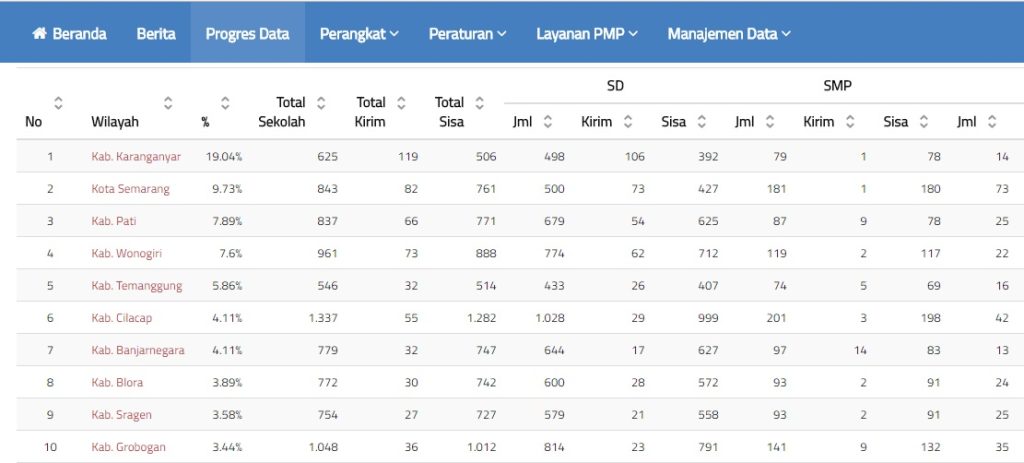
Task: Sort SD Jml column sort icon
Action: (548, 122)
